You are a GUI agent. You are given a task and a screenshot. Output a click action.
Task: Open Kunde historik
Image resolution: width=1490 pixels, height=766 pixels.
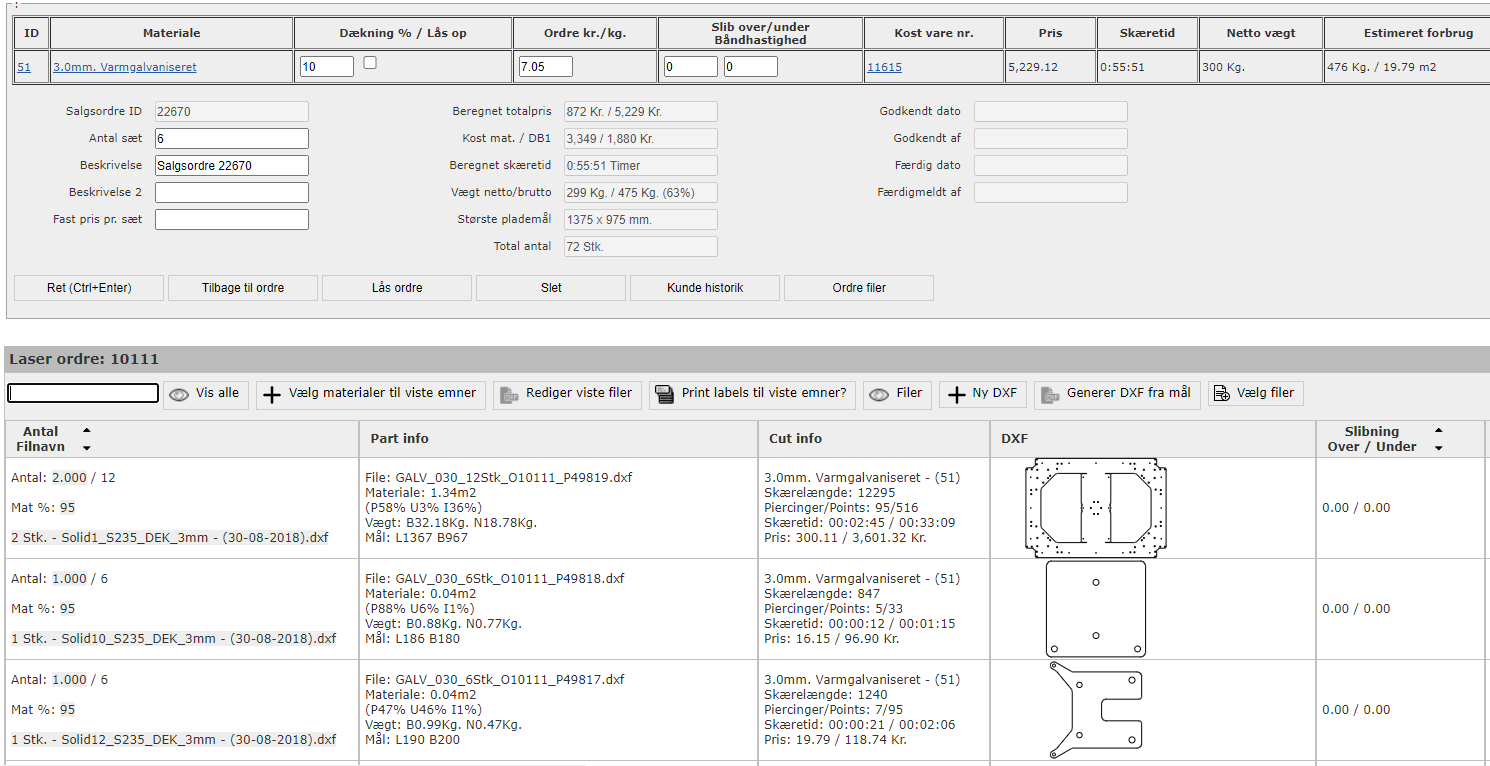coord(705,288)
